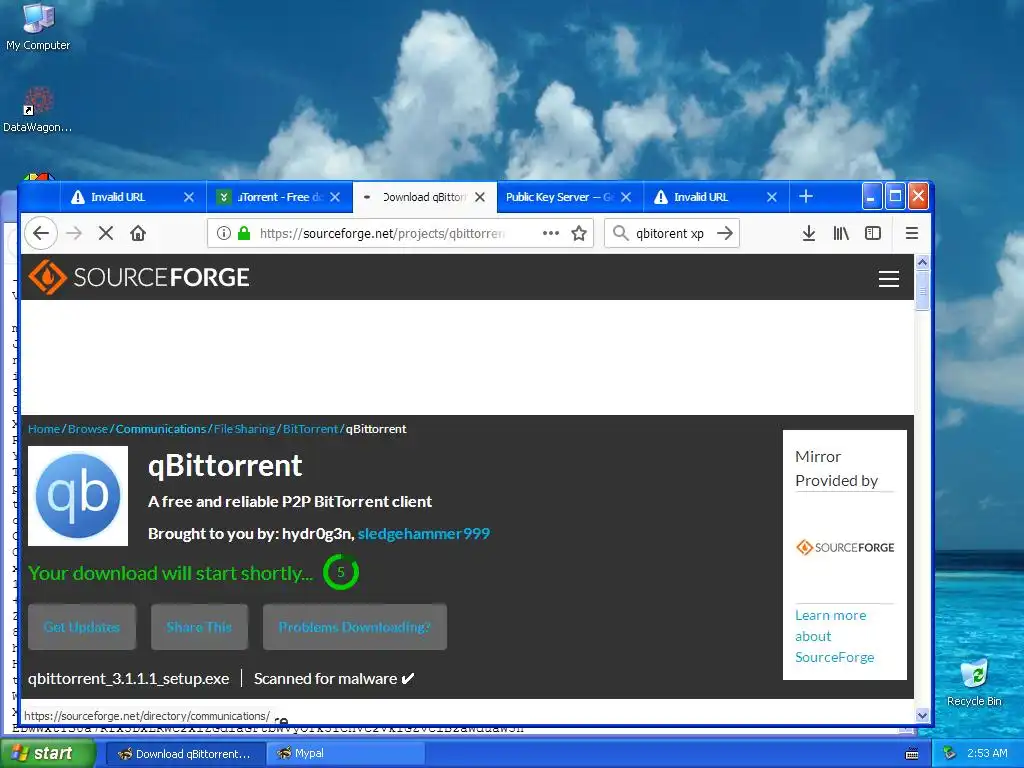Open the browser home page icon
This screenshot has width=1024, height=768.
tap(138, 233)
